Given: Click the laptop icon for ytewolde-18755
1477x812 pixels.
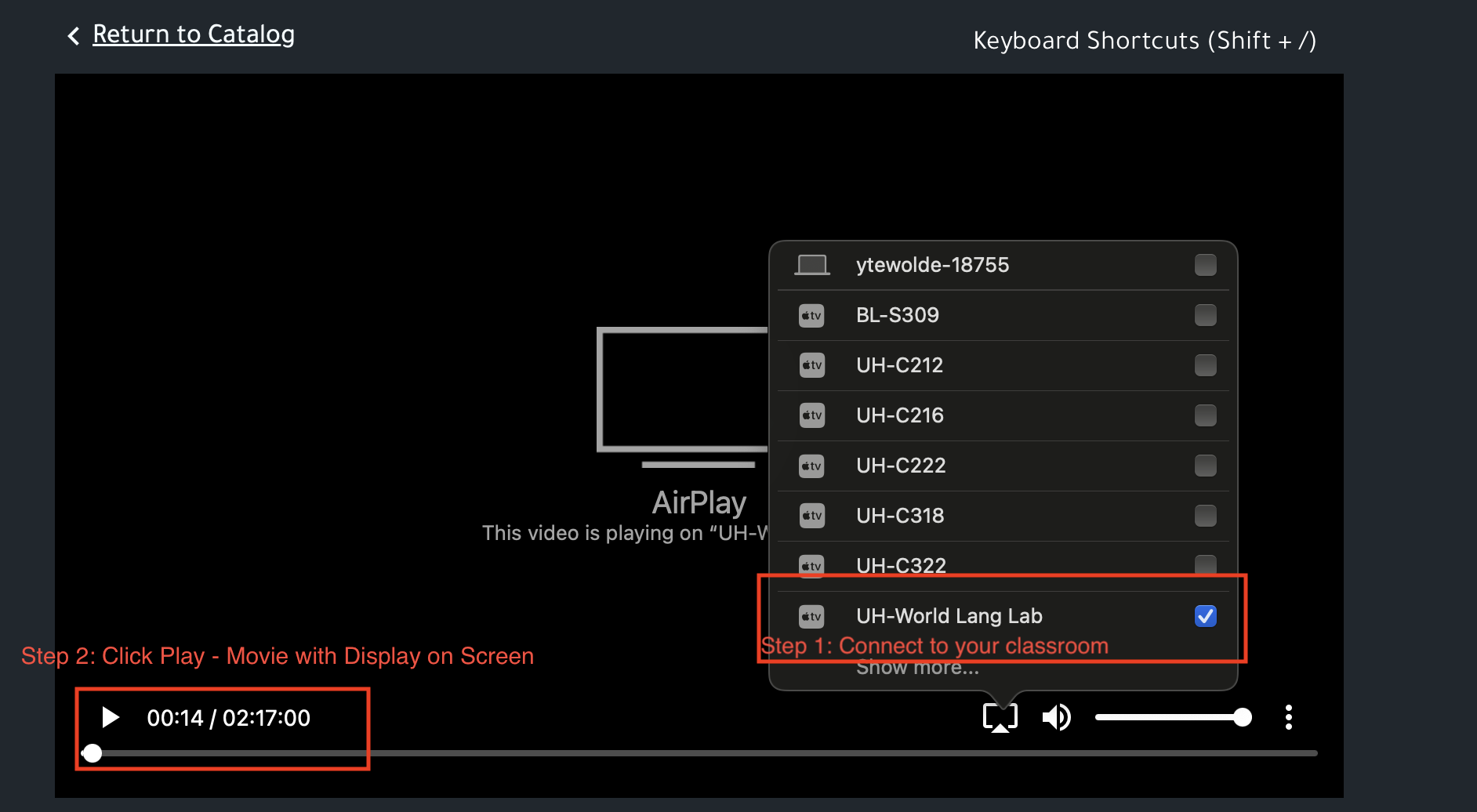Looking at the screenshot, I should (812, 265).
